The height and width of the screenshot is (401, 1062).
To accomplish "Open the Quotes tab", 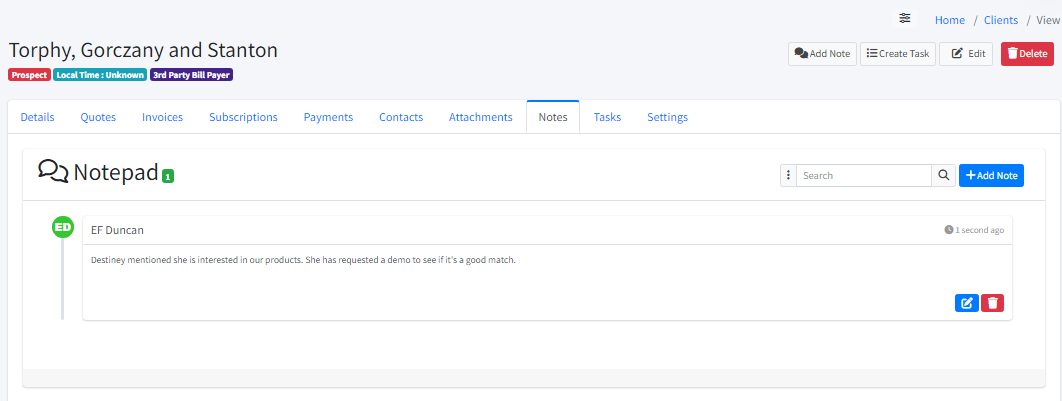I will (x=98, y=117).
